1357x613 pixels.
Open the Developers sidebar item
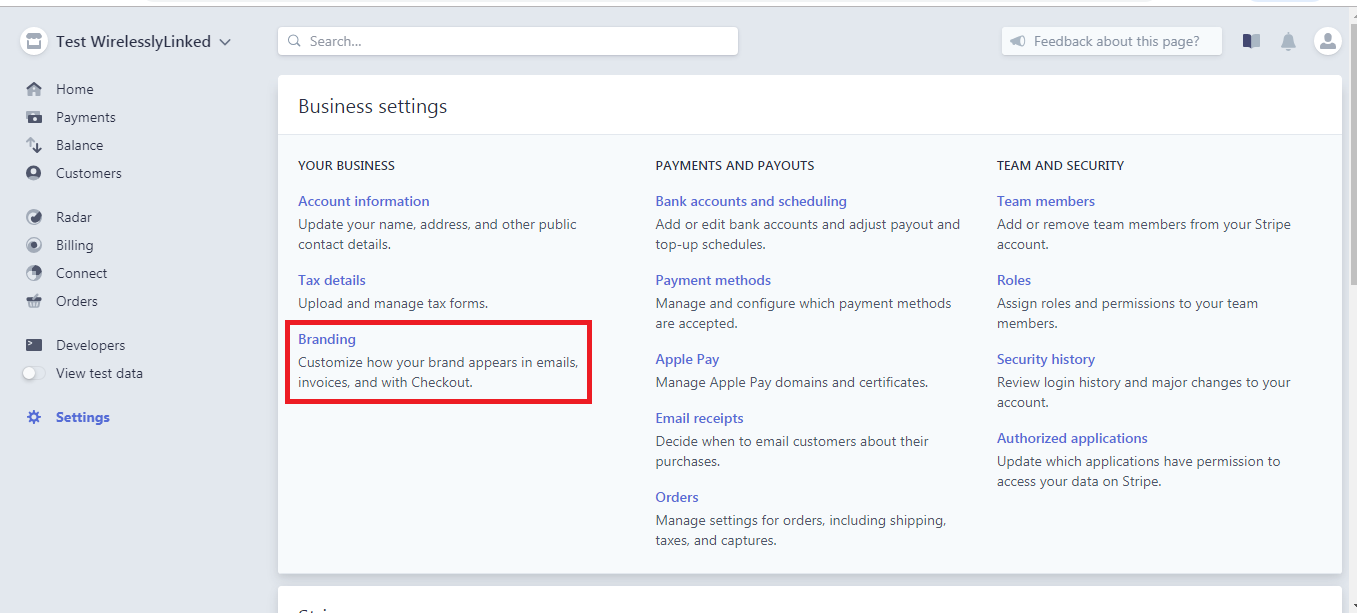coord(90,345)
